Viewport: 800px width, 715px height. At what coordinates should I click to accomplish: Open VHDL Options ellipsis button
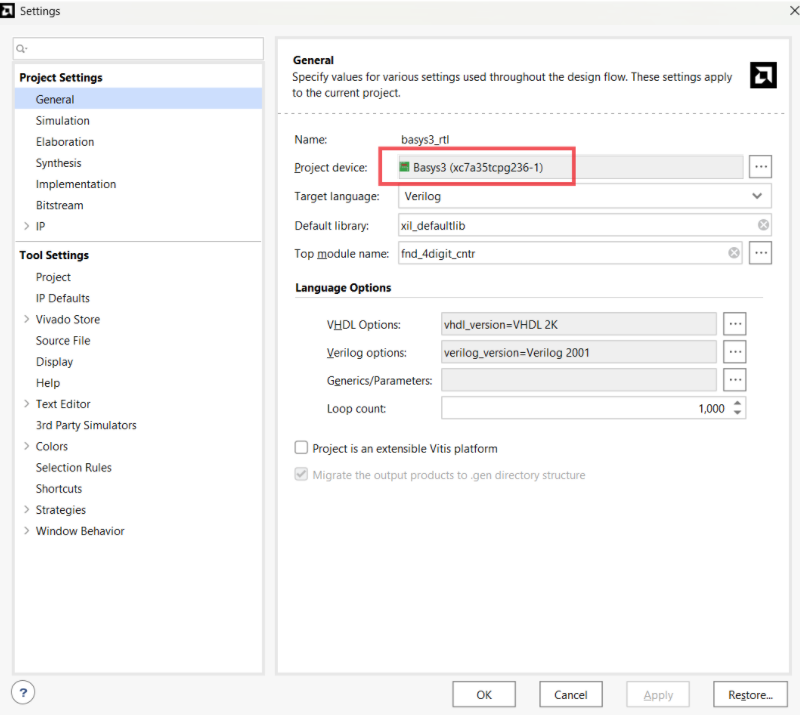coord(735,324)
